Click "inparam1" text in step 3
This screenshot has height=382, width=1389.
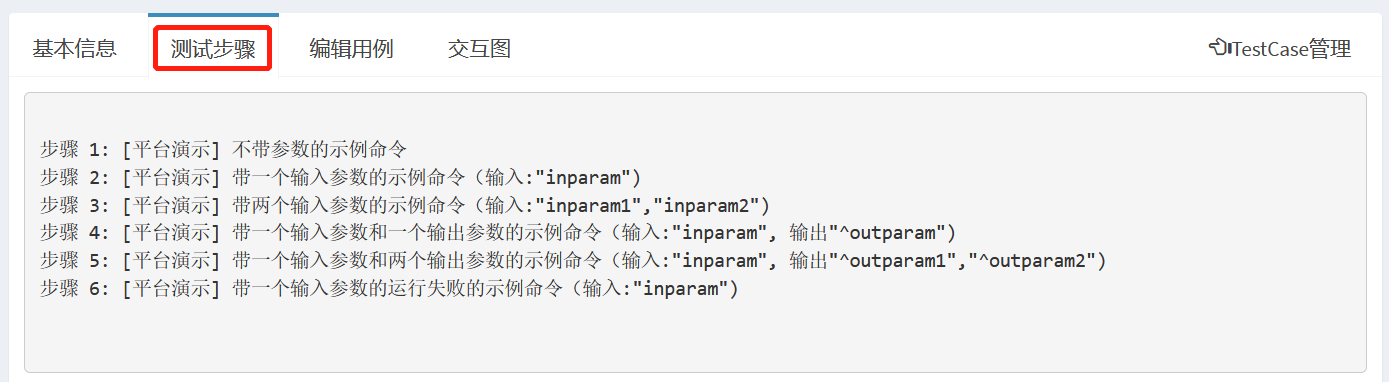(x=594, y=206)
